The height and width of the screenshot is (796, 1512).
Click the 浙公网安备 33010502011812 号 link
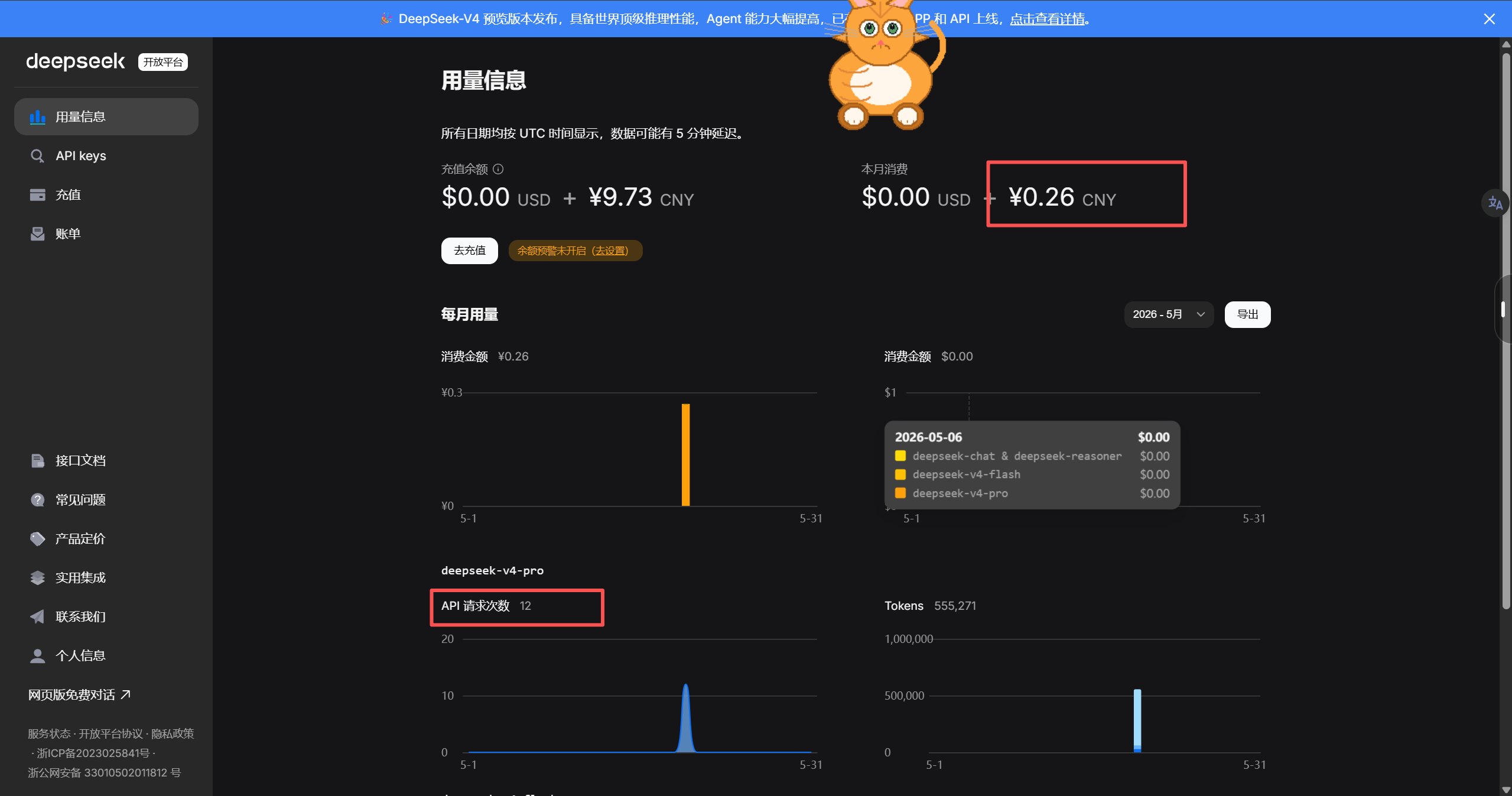tap(104, 773)
